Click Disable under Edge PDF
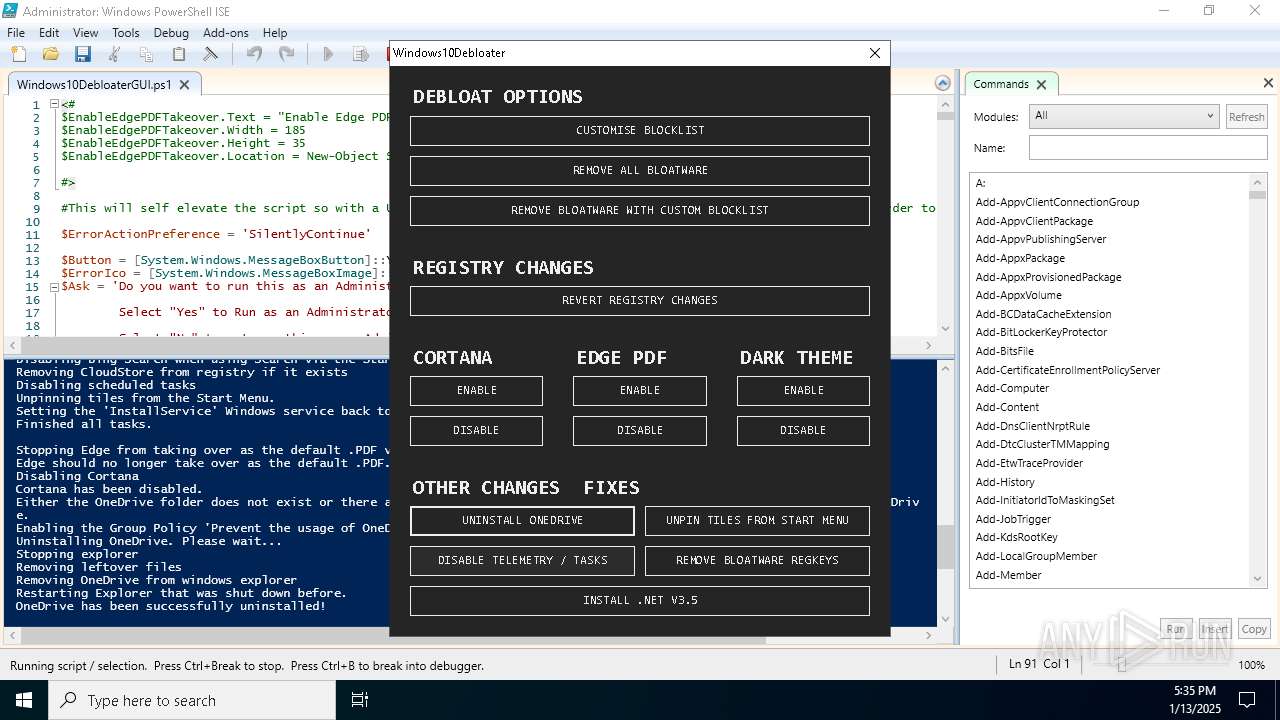Image resolution: width=1280 pixels, height=720 pixels. [x=640, y=431]
